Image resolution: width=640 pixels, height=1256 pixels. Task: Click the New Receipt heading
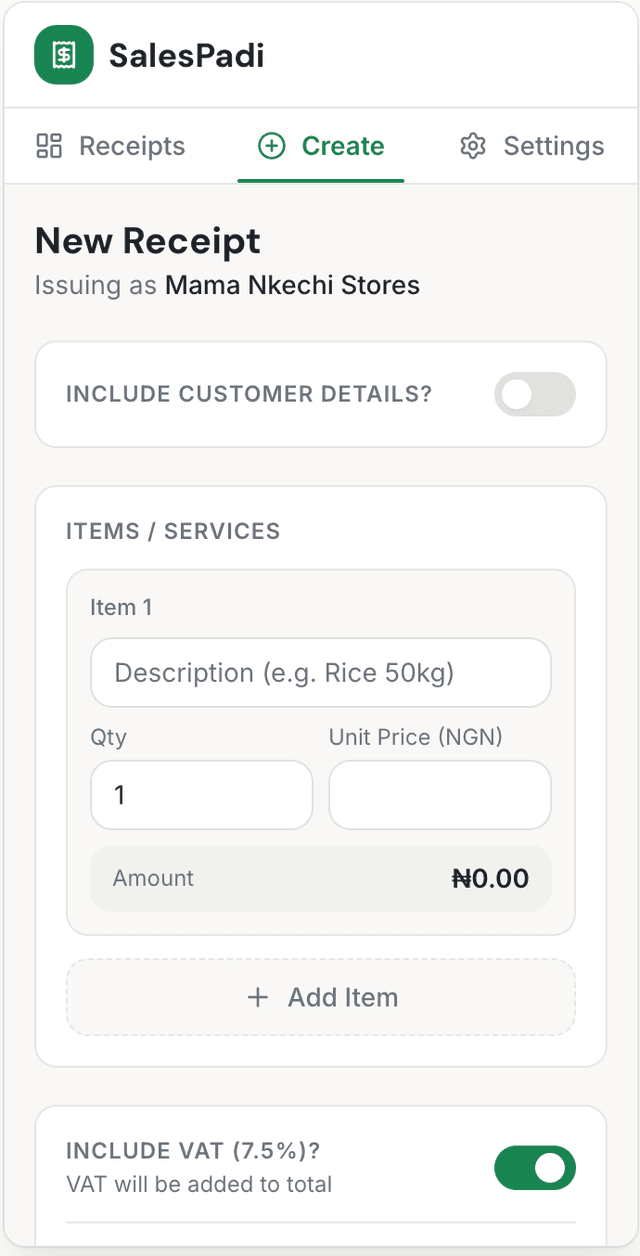[x=147, y=241]
